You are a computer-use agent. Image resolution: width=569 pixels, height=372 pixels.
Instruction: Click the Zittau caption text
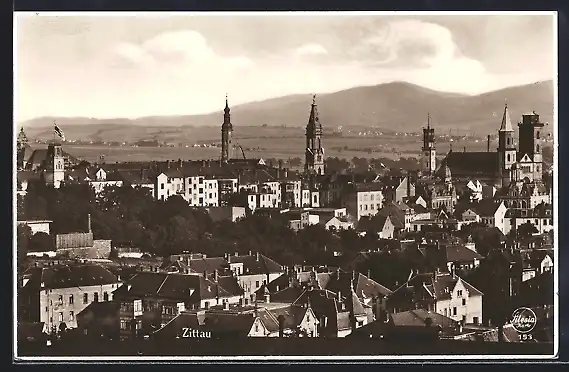(196, 333)
